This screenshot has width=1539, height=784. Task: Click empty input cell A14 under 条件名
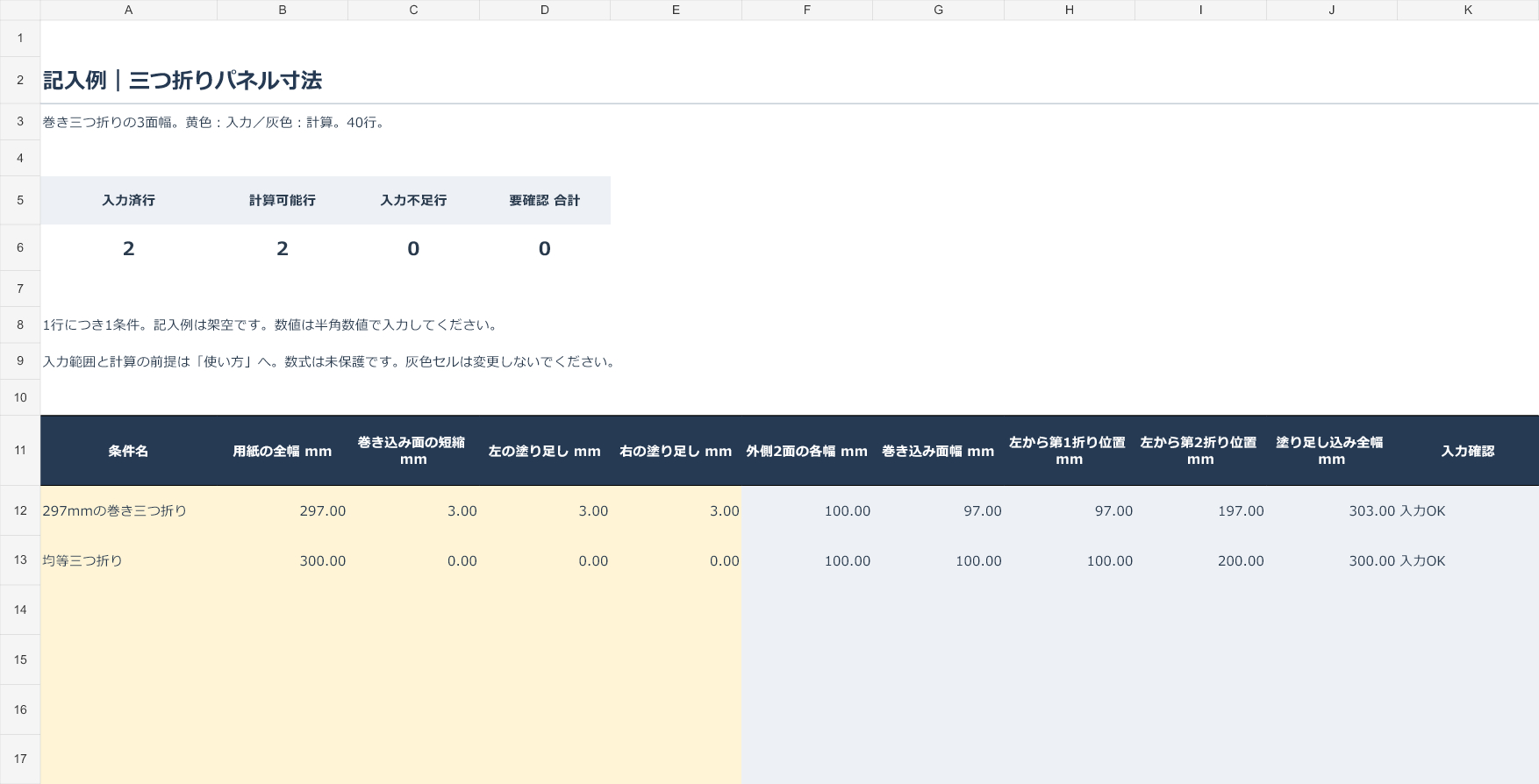click(128, 609)
